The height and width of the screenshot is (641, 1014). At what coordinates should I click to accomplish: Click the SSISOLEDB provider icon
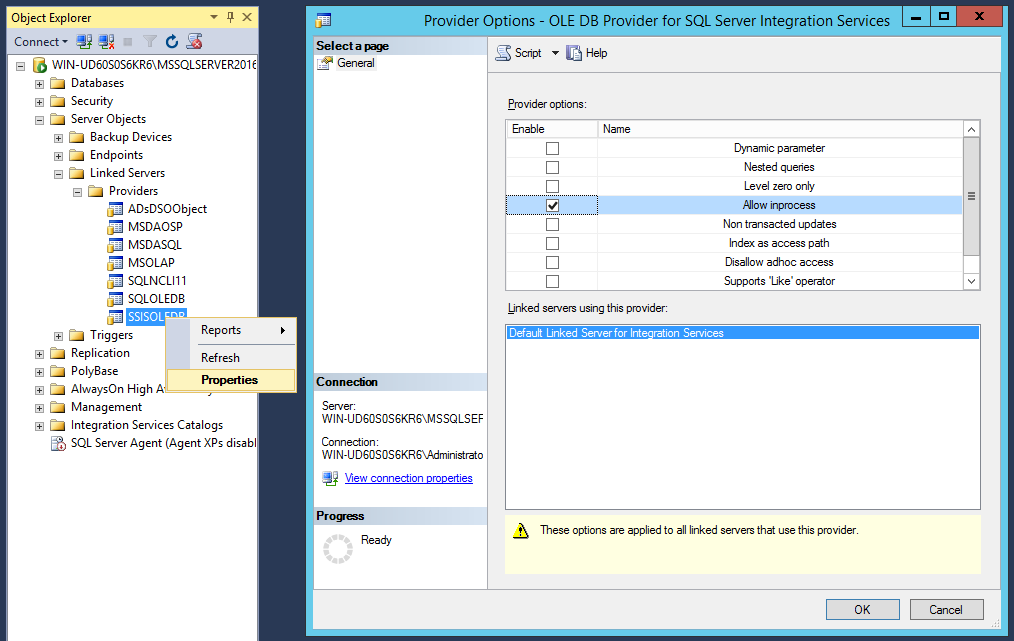coord(115,317)
